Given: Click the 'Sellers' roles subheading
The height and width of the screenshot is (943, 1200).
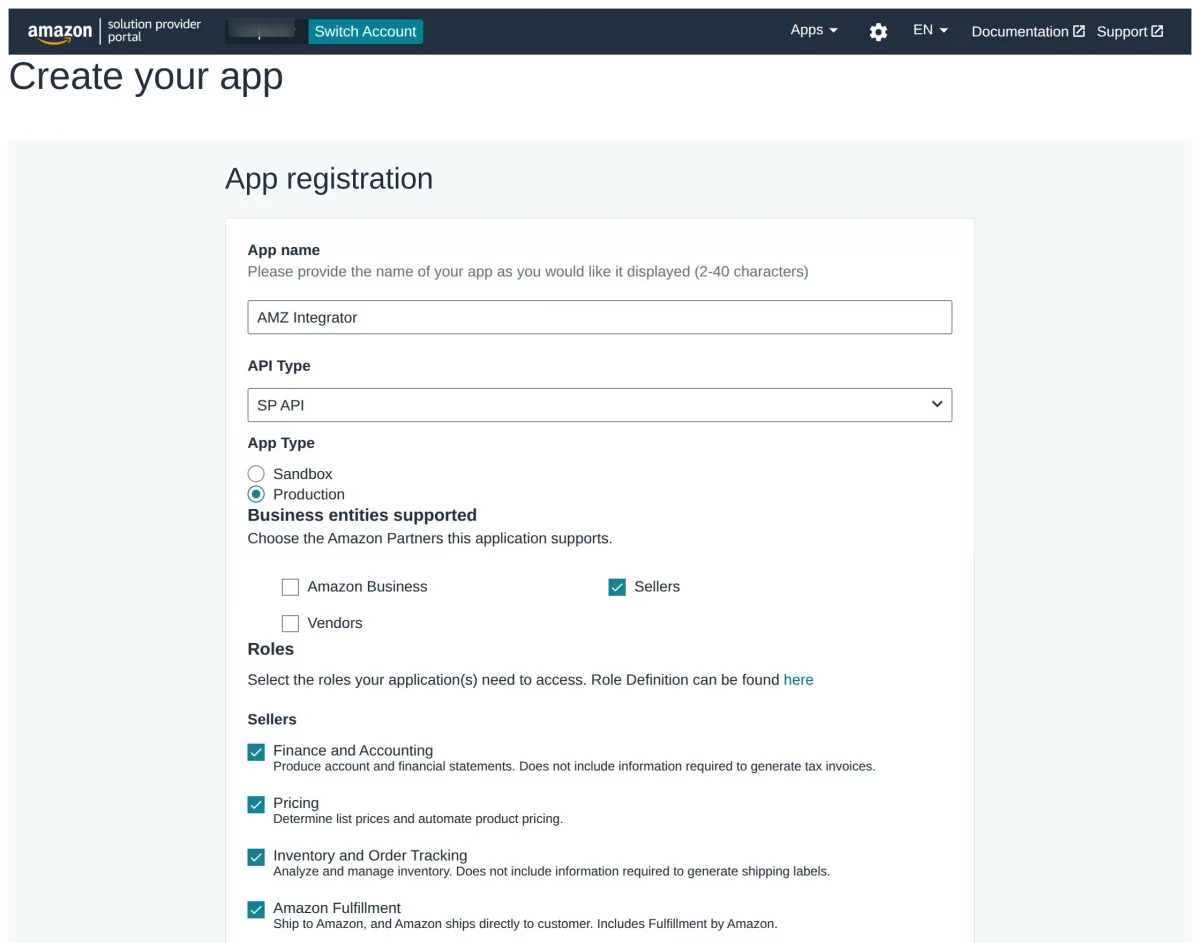Looking at the screenshot, I should coord(272,719).
